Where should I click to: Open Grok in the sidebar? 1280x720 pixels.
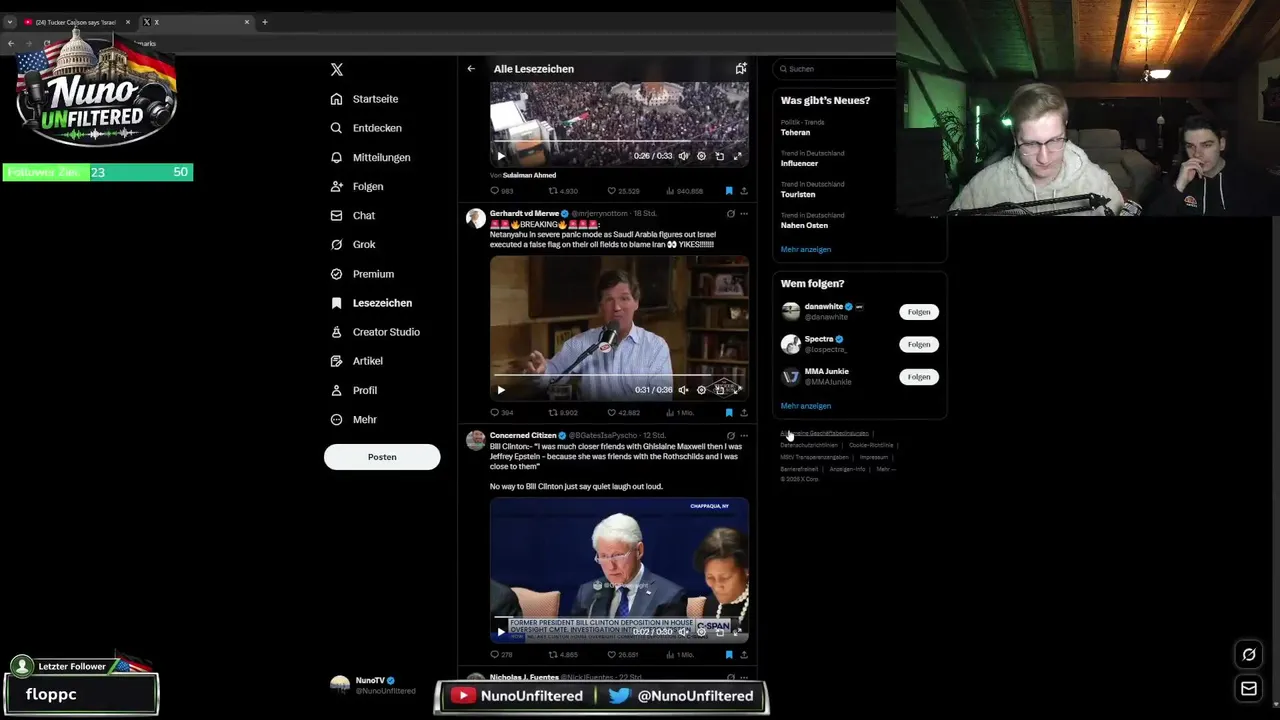point(353,244)
